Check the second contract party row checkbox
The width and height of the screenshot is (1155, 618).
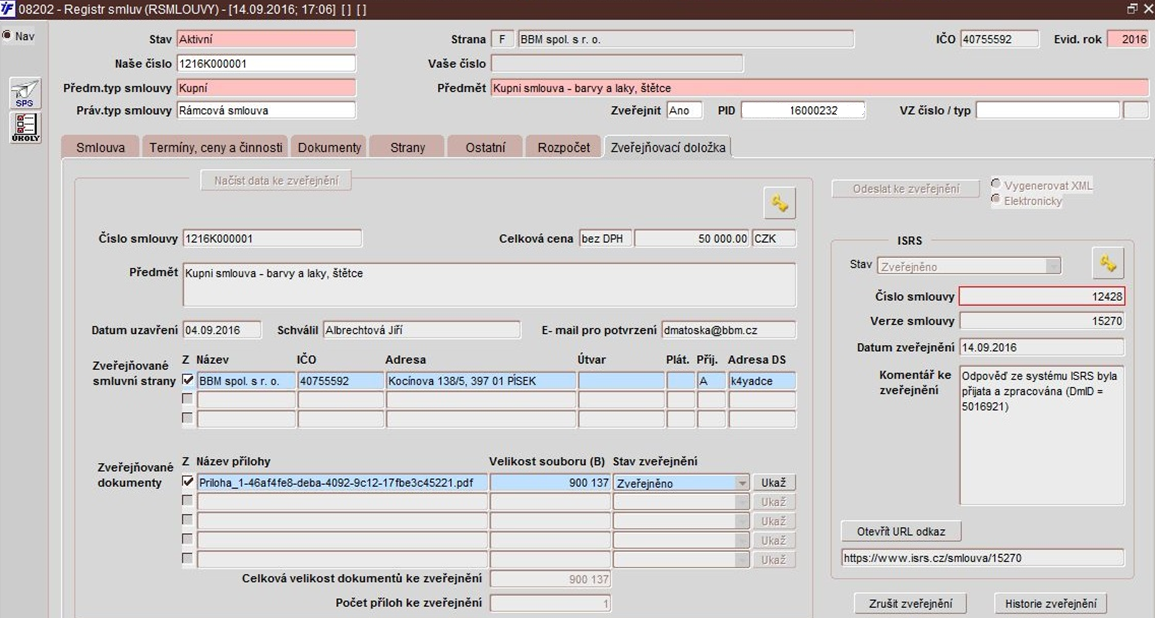(x=187, y=399)
